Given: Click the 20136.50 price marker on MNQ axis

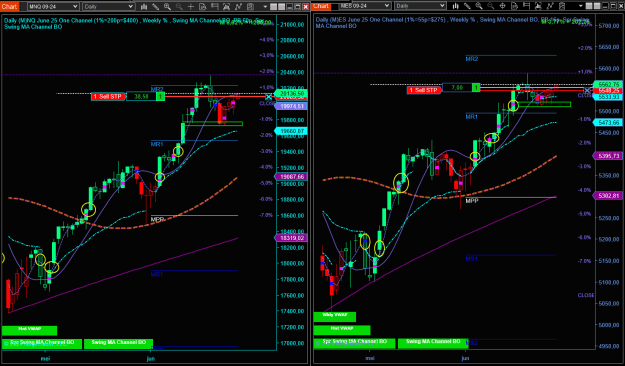Looking at the screenshot, I should [291, 93].
